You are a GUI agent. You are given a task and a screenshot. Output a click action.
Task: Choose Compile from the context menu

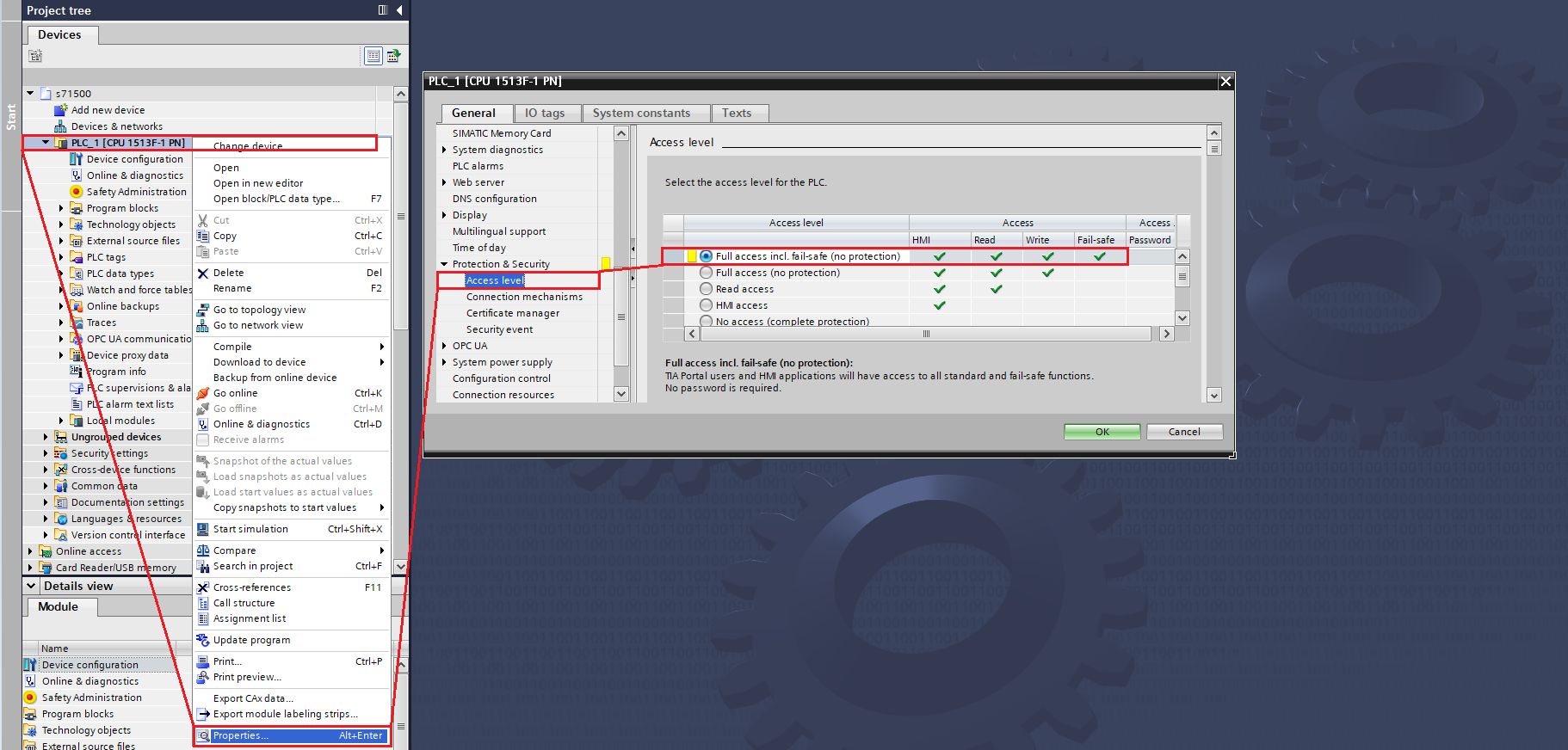(x=293, y=347)
